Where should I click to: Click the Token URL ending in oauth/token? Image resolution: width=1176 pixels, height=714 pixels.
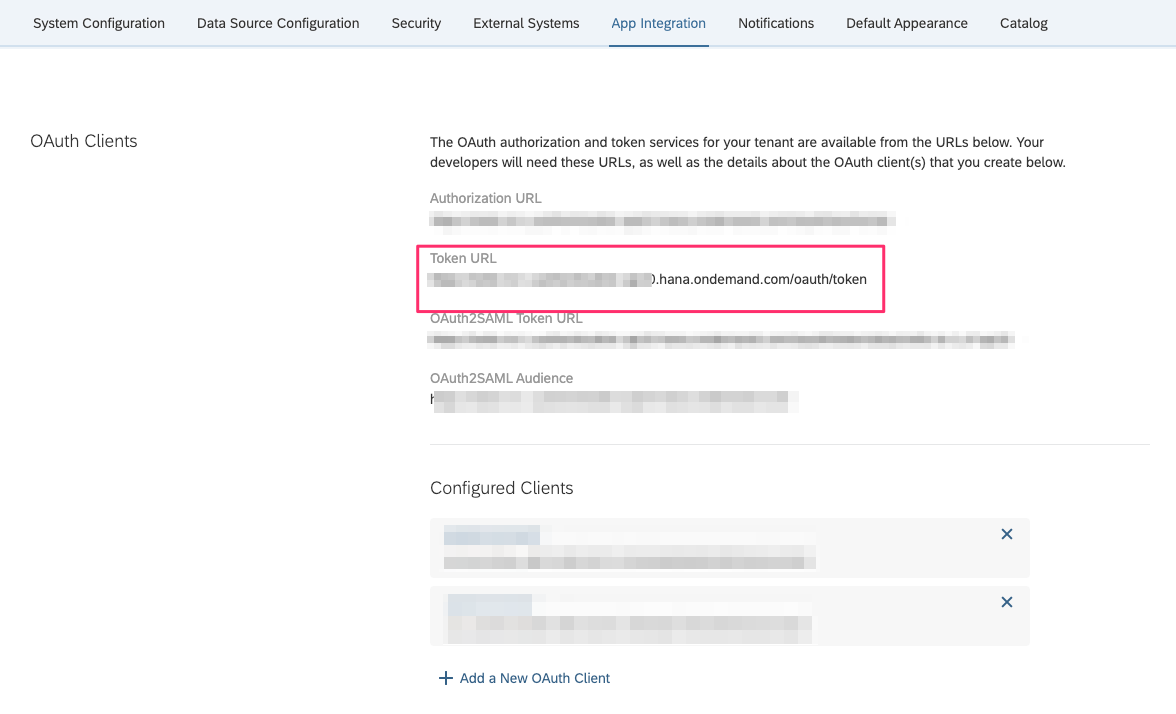click(x=760, y=279)
